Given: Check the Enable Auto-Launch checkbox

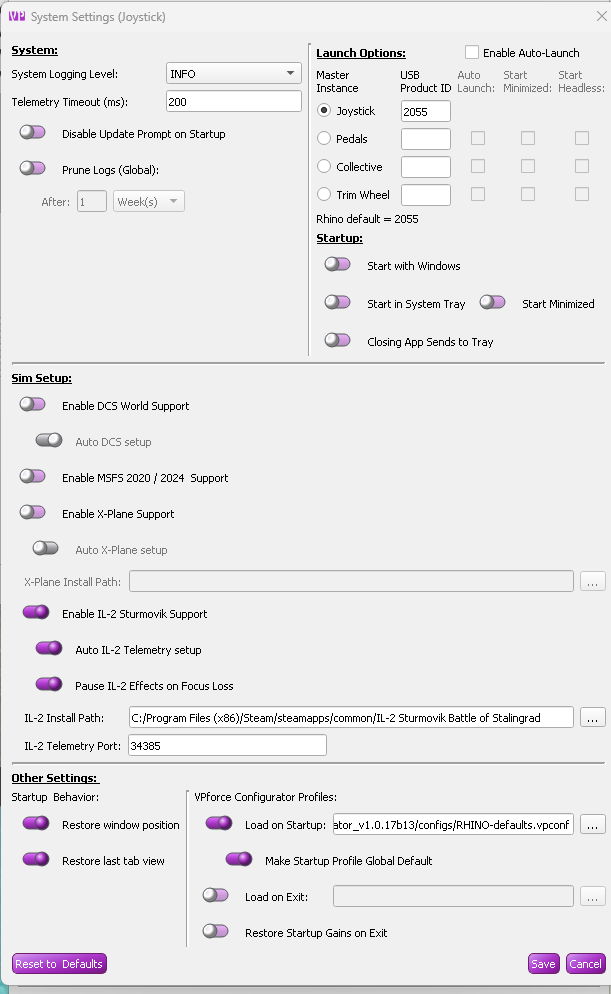Looking at the screenshot, I should click(472, 53).
